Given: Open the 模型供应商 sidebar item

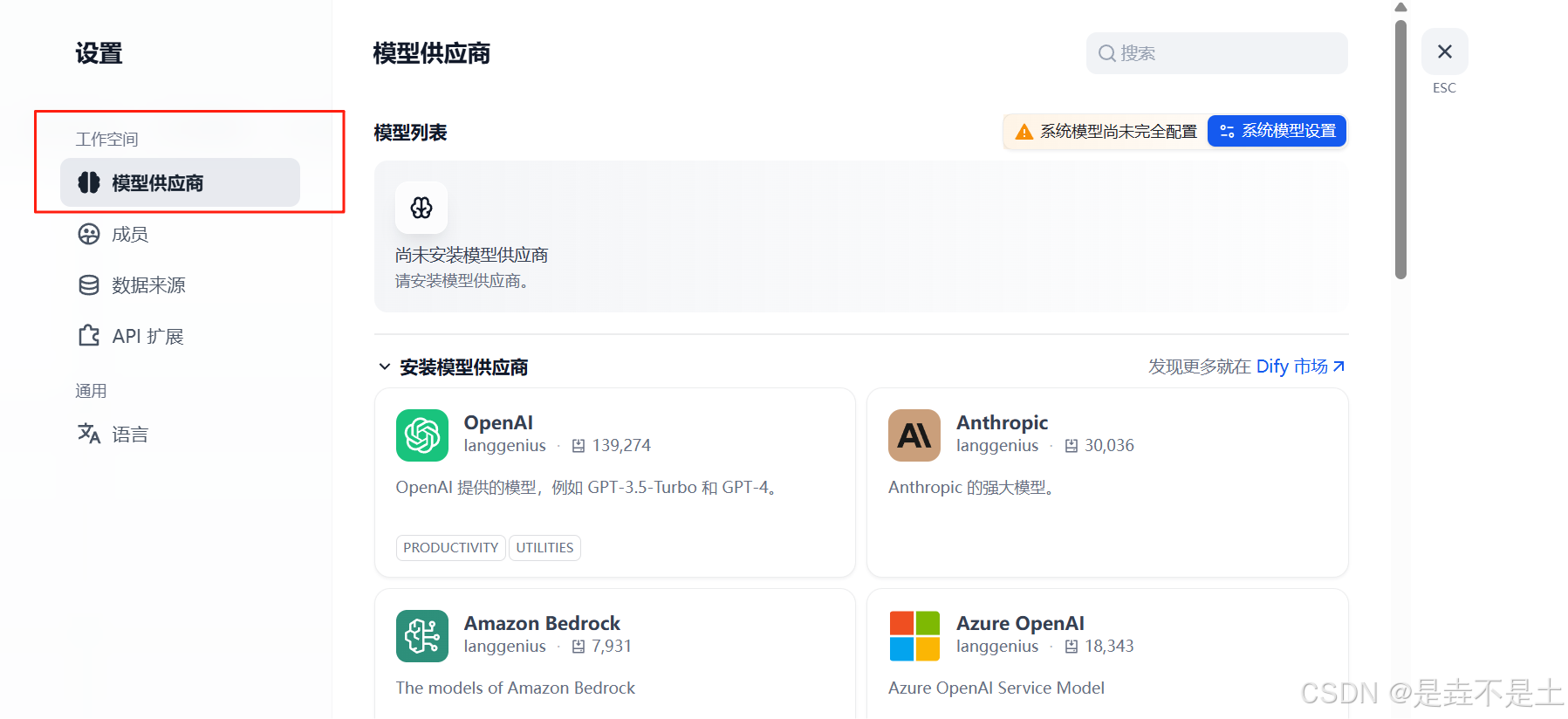Looking at the screenshot, I should [180, 182].
